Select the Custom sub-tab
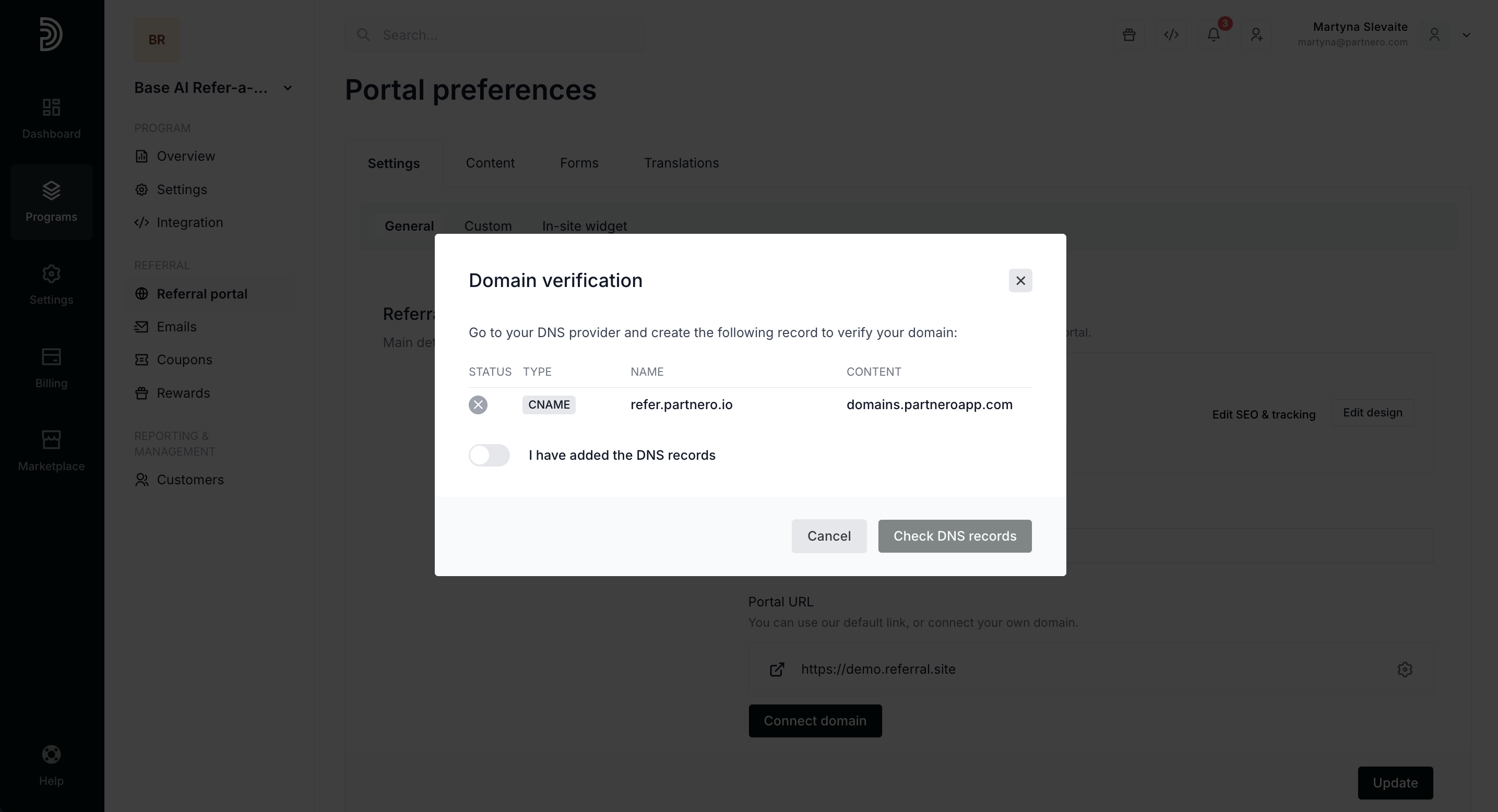1498x812 pixels. pyautogui.click(x=488, y=226)
